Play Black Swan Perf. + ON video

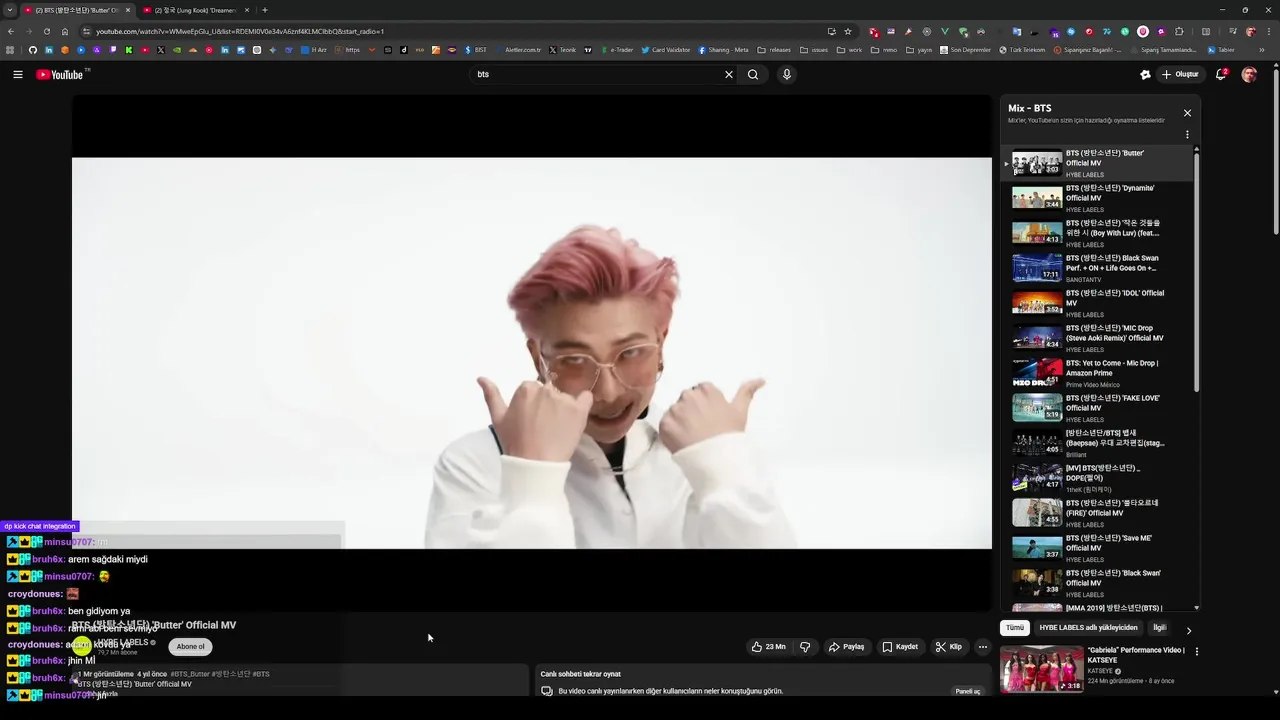[1098, 268]
